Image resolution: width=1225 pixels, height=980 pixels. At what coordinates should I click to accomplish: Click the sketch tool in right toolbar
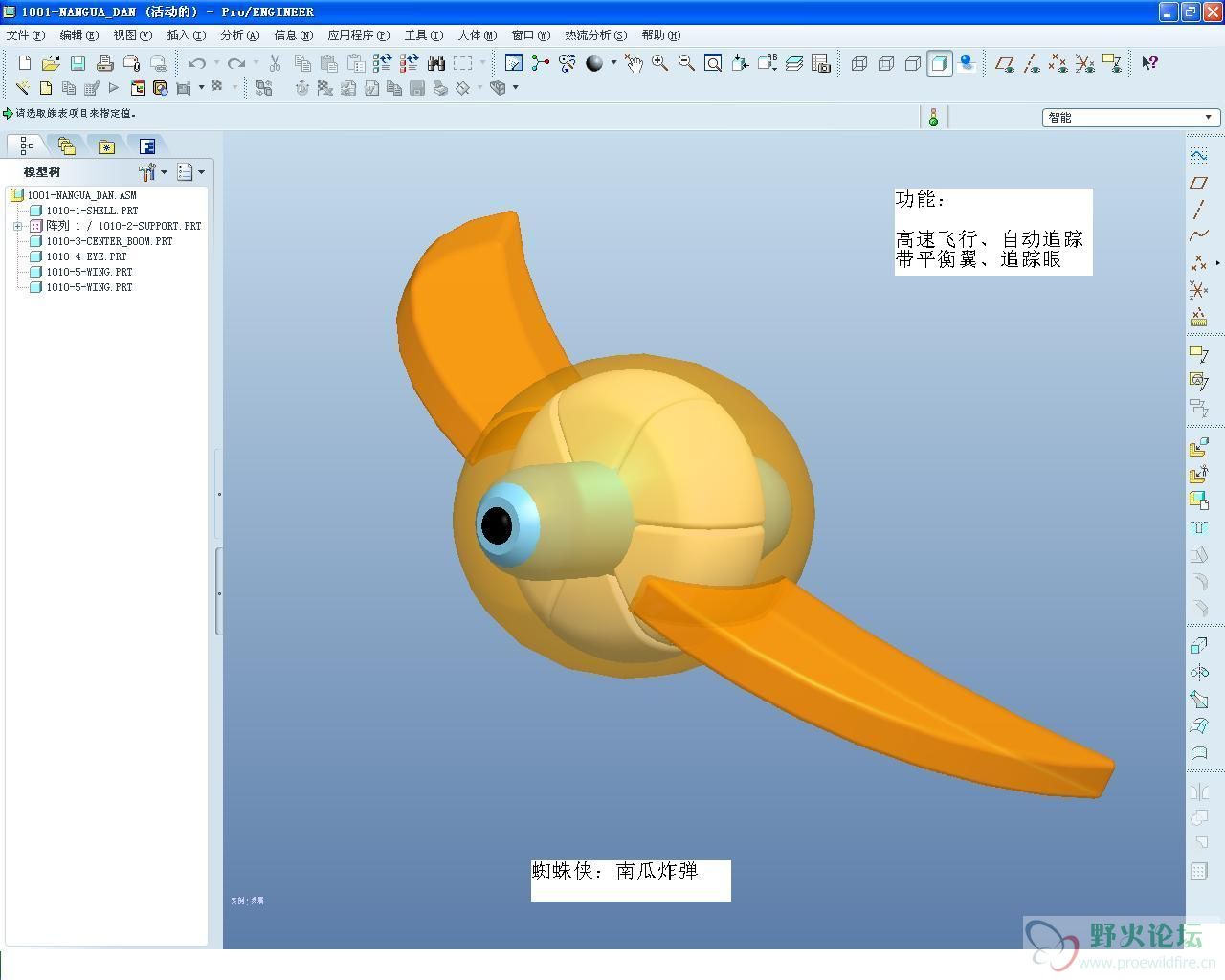(x=1198, y=155)
